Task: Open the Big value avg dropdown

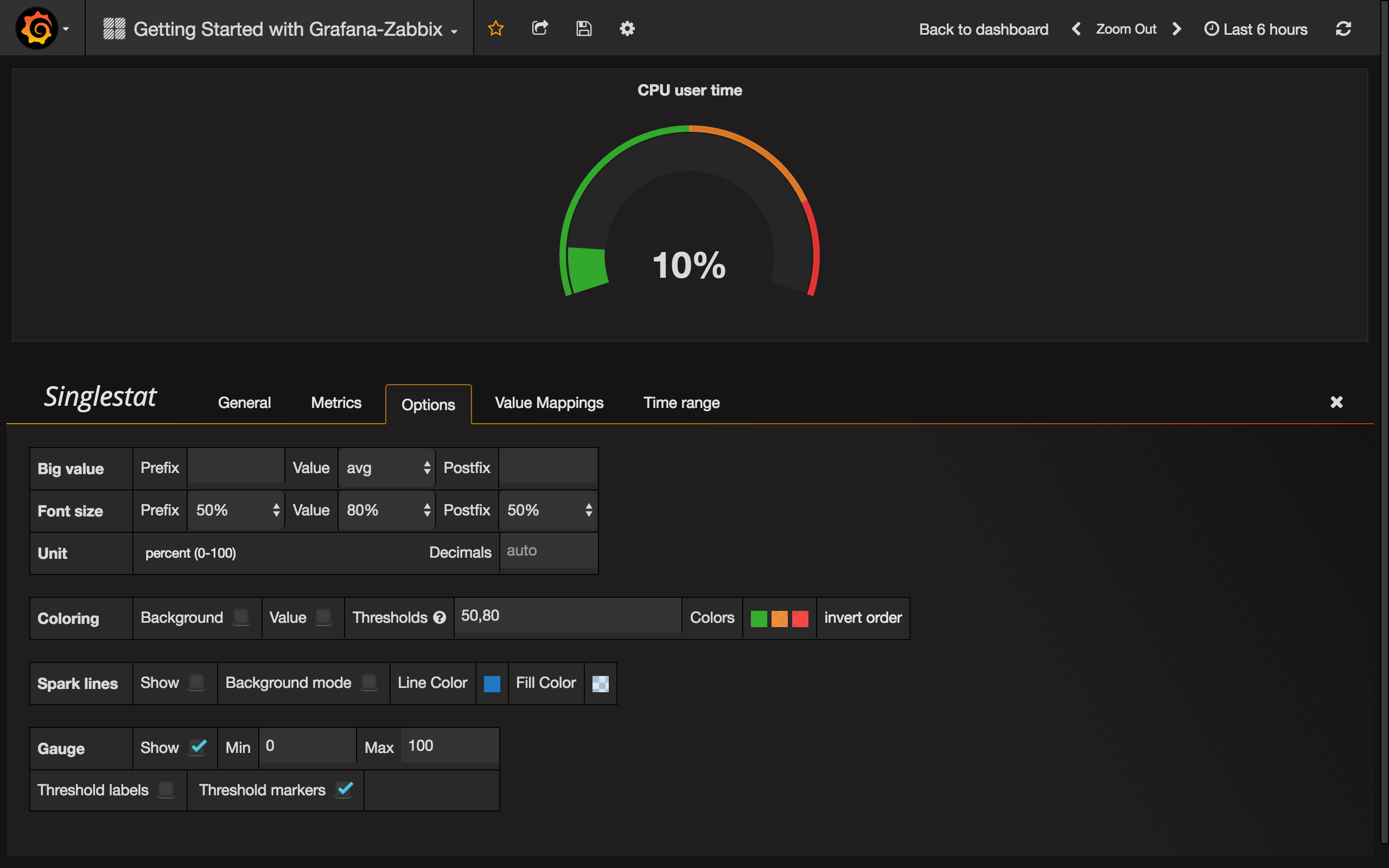Action: click(387, 468)
